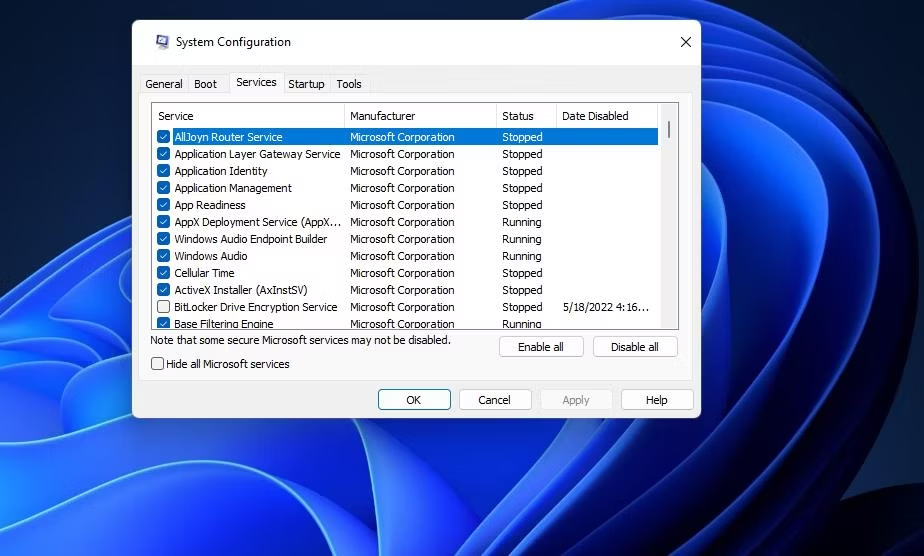Click the System Configuration title bar icon

coord(161,42)
